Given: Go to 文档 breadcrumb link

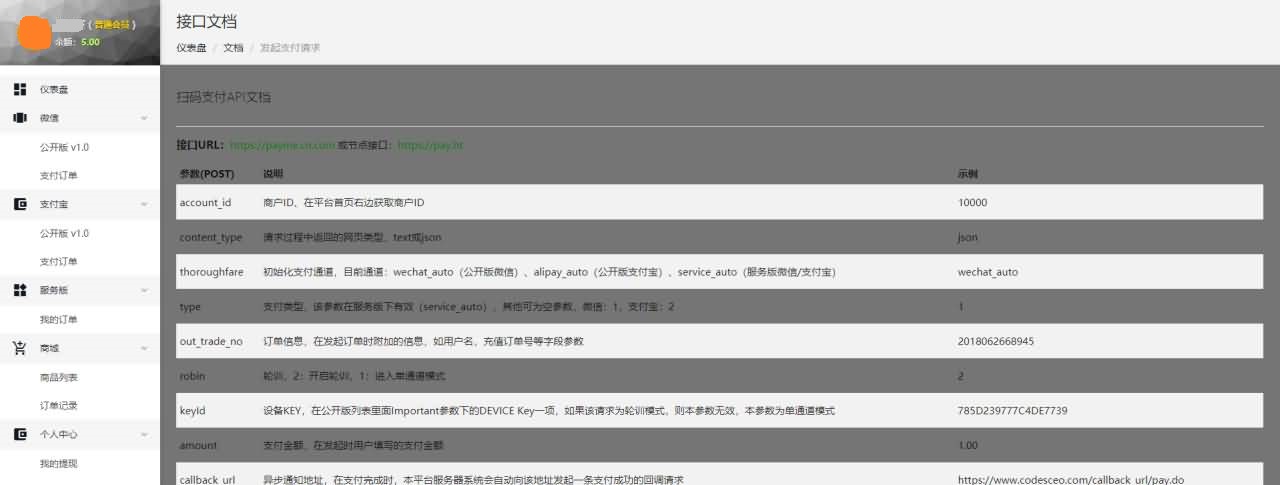Looking at the screenshot, I should click(233, 47).
